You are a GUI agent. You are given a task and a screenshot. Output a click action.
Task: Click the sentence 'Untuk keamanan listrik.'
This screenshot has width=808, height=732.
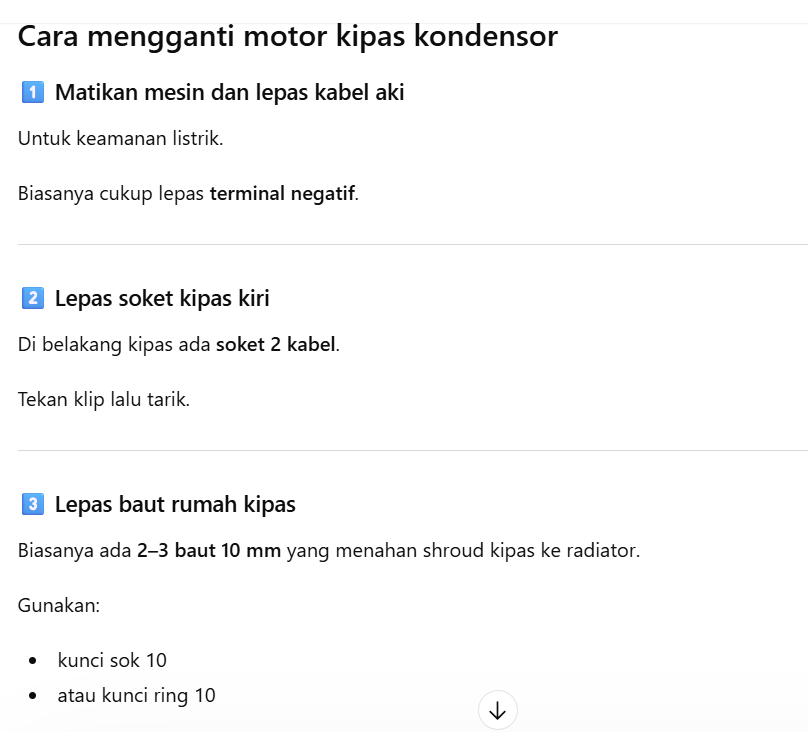pos(120,138)
